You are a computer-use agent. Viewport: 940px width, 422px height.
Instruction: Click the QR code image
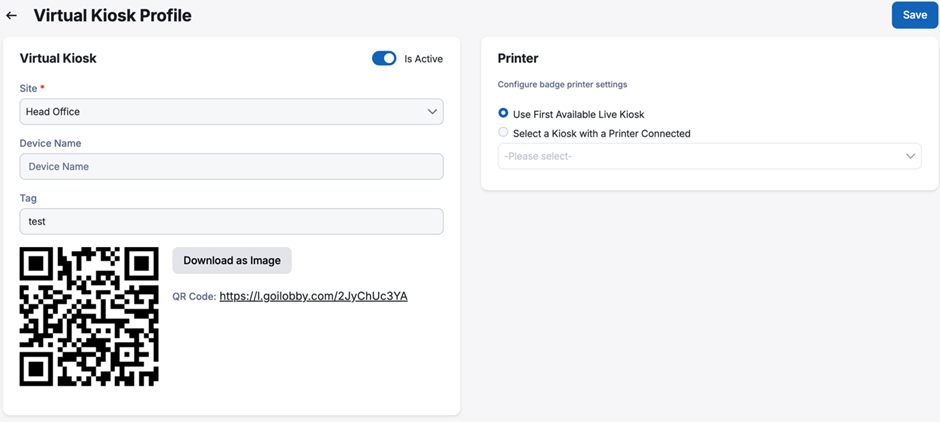coord(89,316)
